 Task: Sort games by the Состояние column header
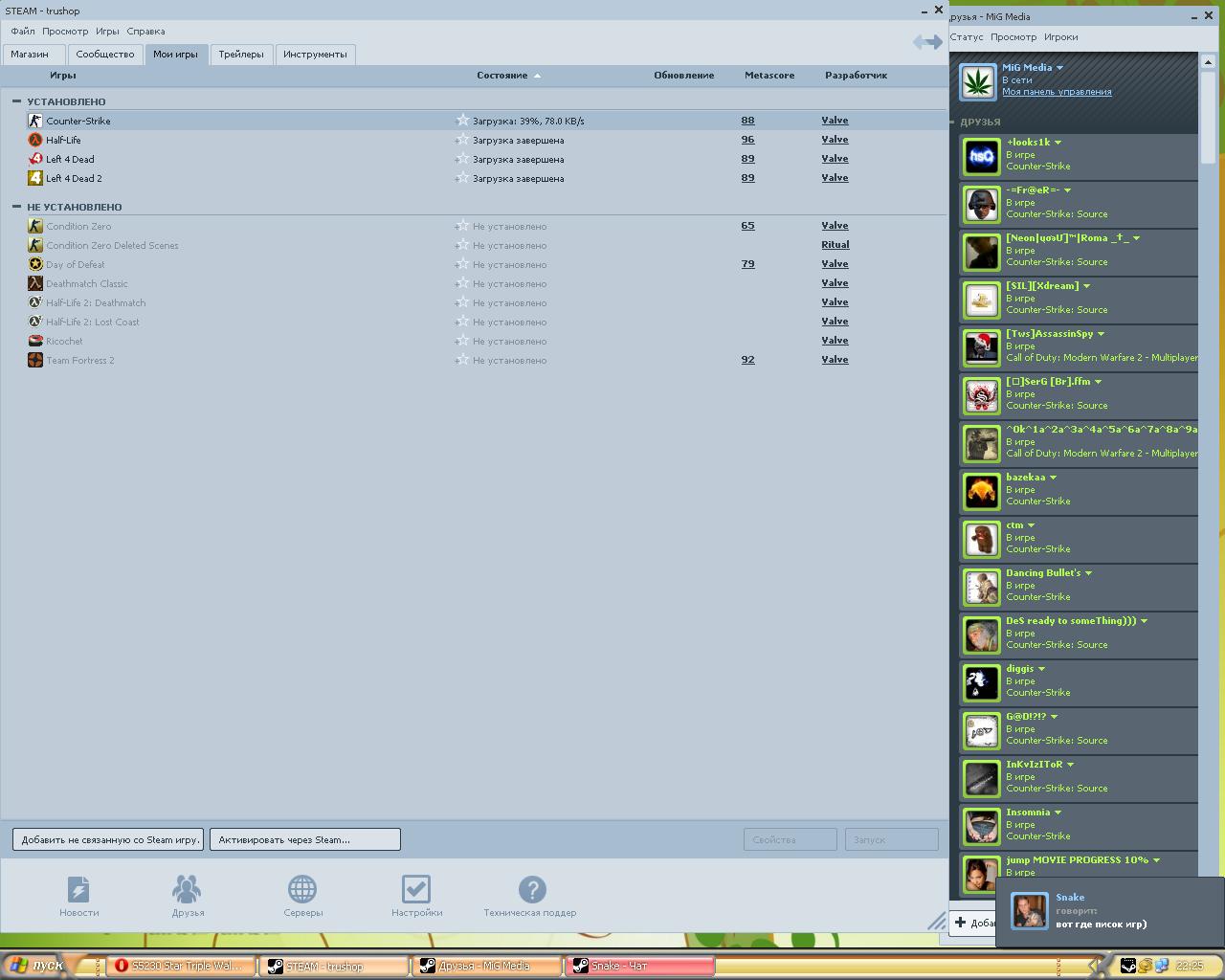coord(502,76)
